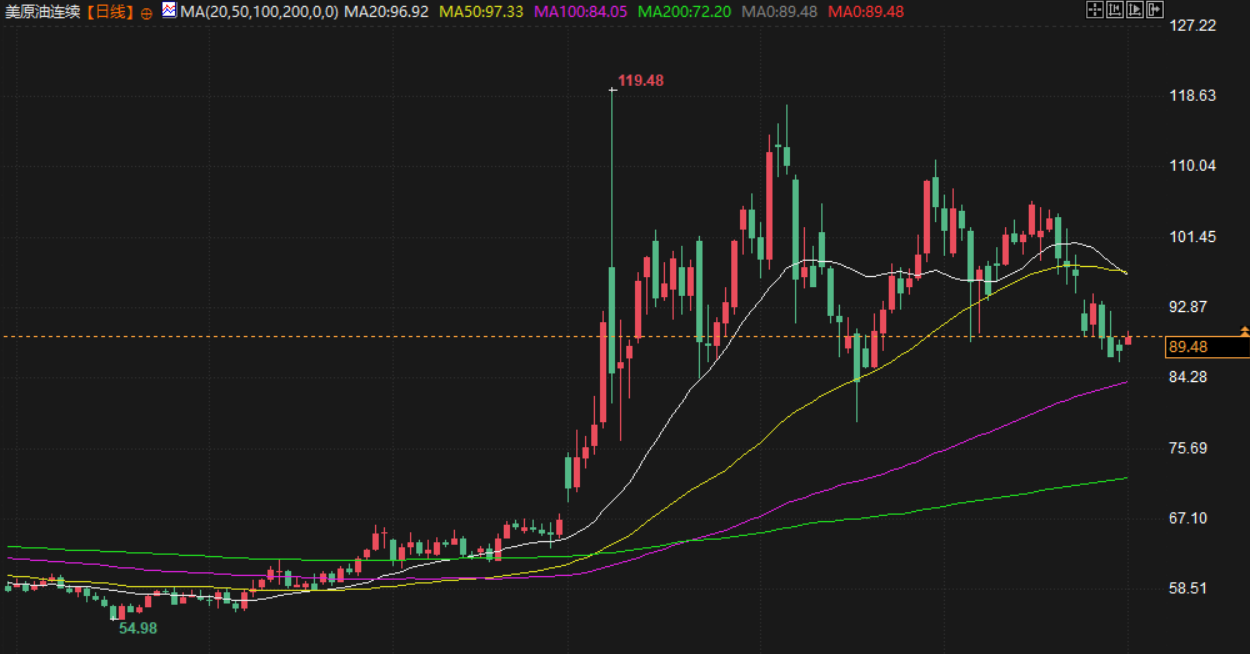Open the 日线 period selector
This screenshot has width=1250, height=654.
[x=109, y=12]
